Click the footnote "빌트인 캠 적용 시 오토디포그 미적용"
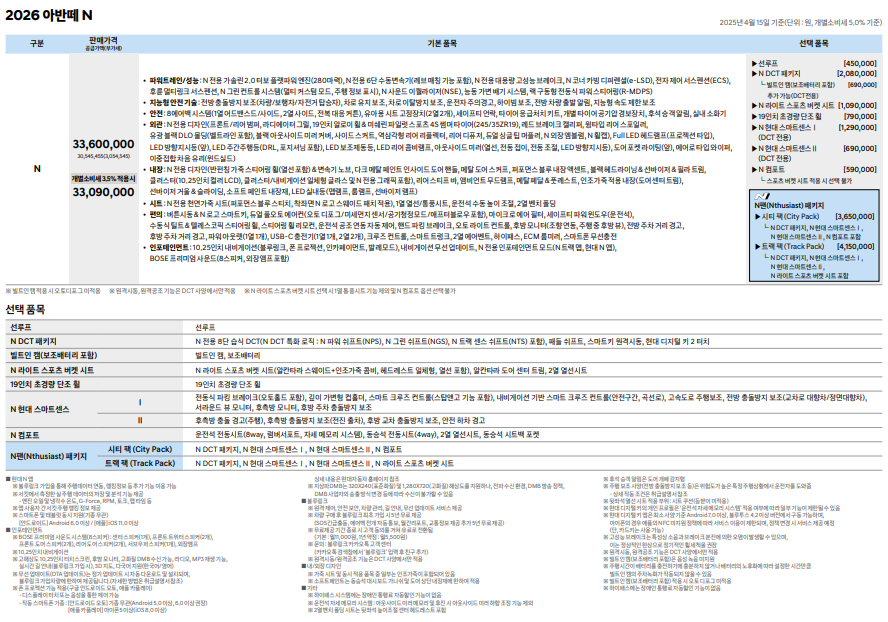This screenshot has width=888, height=622. pyautogui.click(x=53, y=291)
